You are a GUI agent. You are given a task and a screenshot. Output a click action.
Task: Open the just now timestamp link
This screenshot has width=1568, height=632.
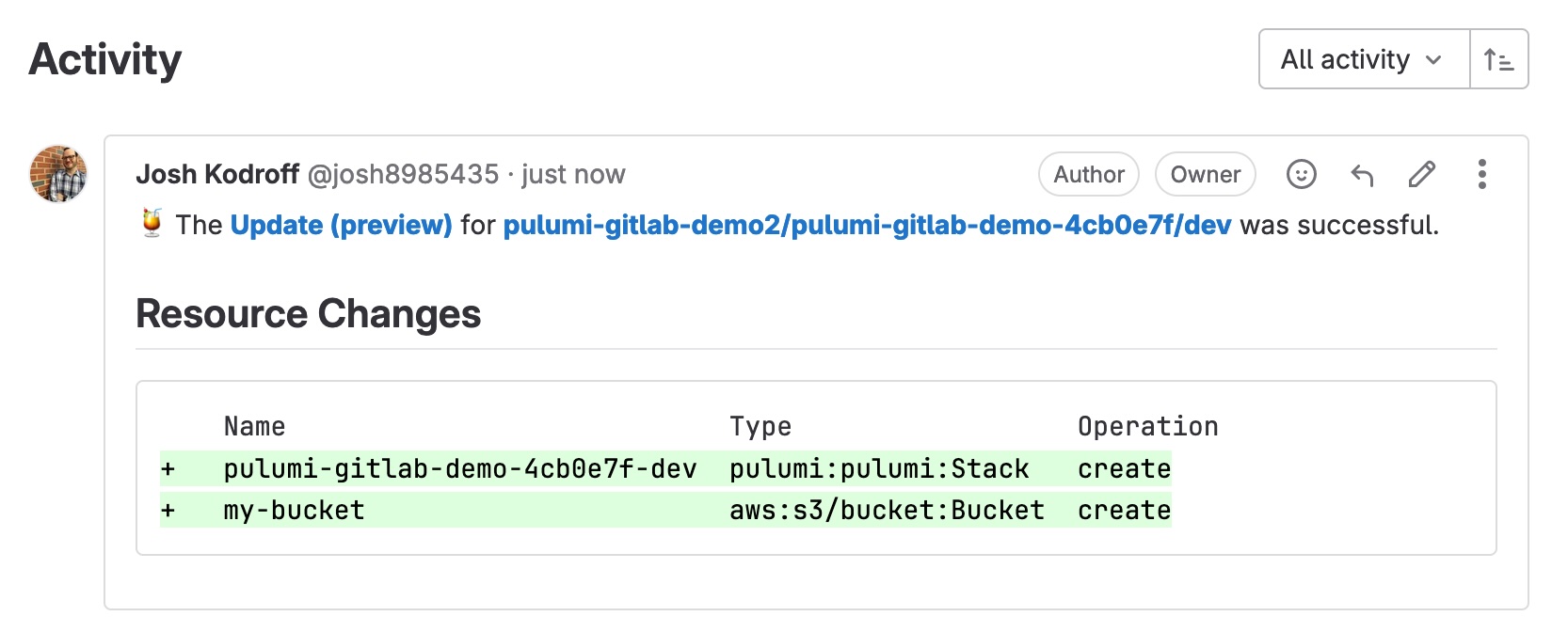(x=573, y=174)
